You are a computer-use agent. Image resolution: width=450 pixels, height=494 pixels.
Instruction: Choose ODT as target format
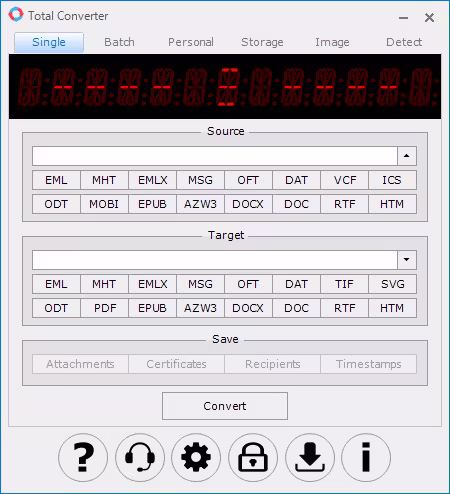[x=56, y=308]
